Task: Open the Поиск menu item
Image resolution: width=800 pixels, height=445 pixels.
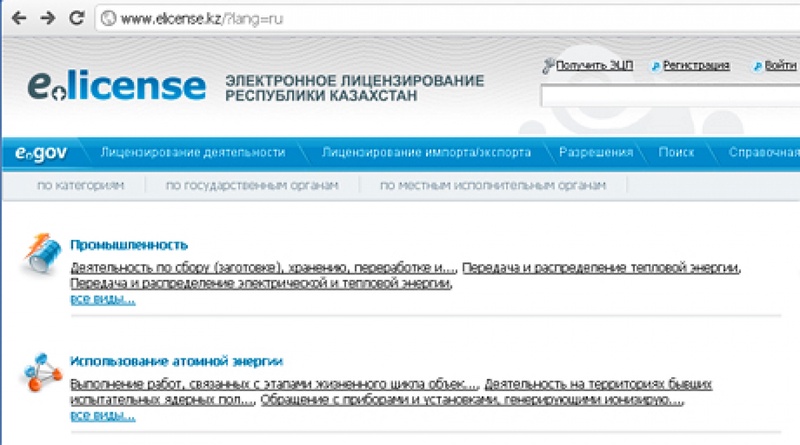Action: click(x=676, y=152)
